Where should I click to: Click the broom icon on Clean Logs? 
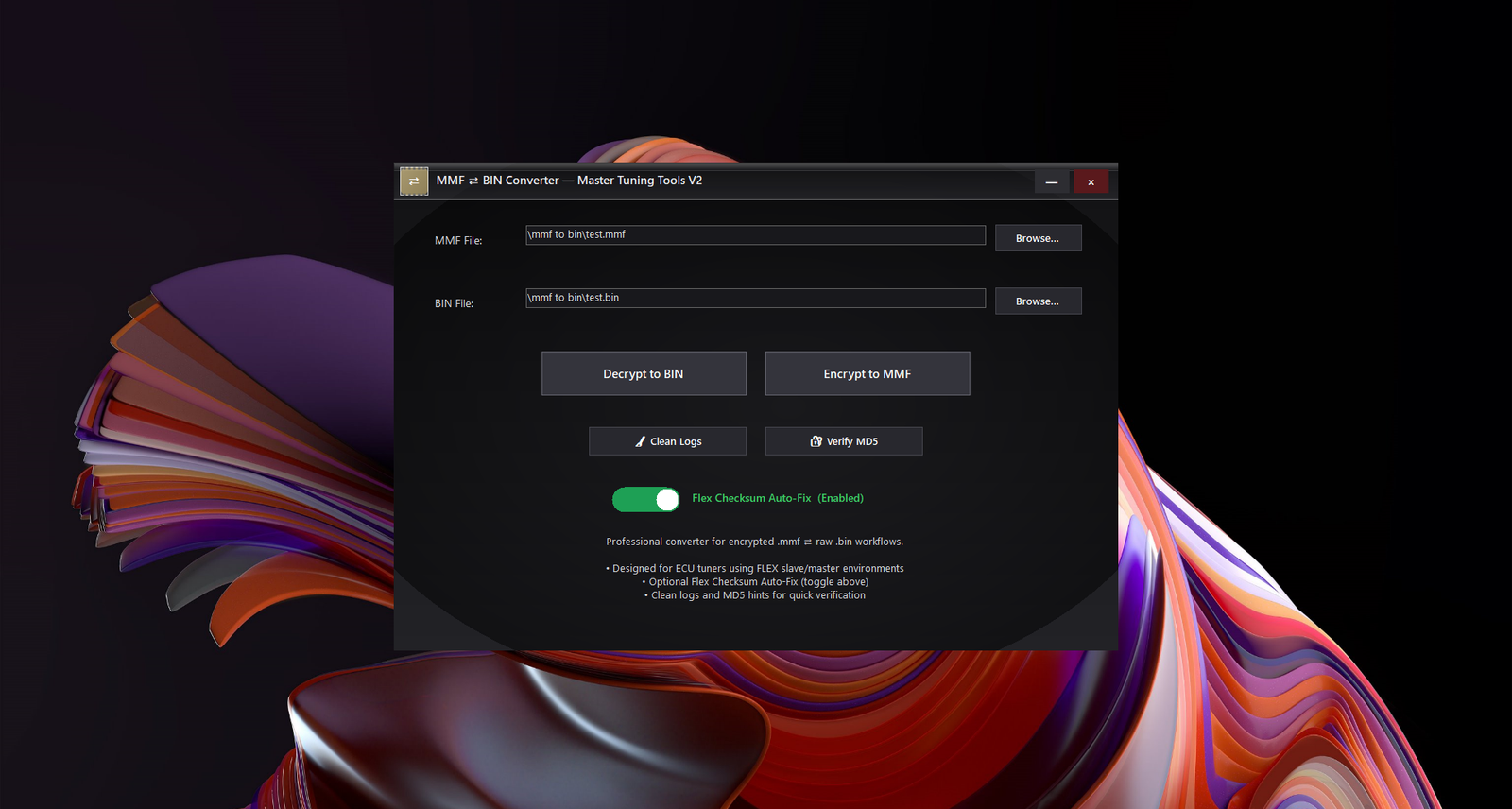pos(640,441)
